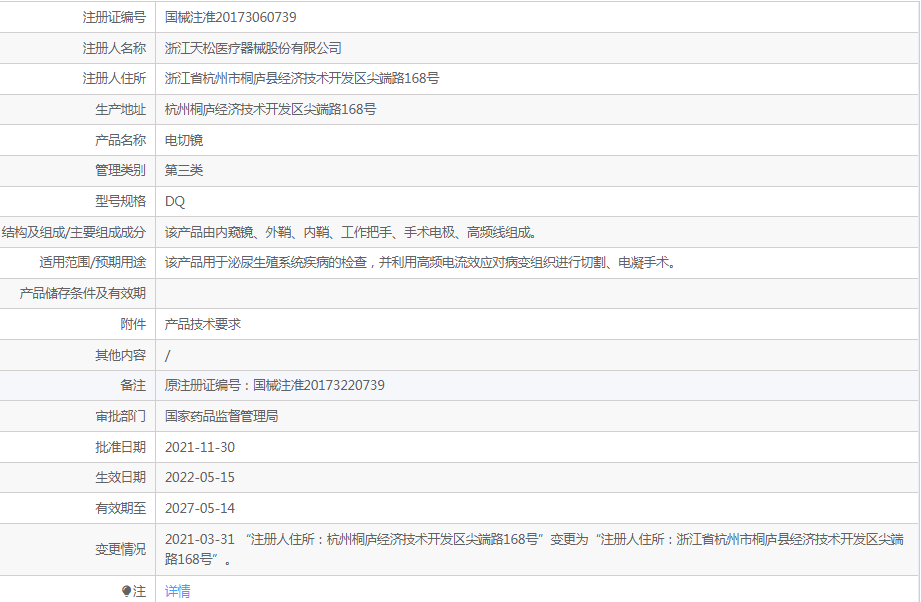Click the 产品储存条件及有效期 label
This screenshot has height=602, width=921.
tap(83, 294)
